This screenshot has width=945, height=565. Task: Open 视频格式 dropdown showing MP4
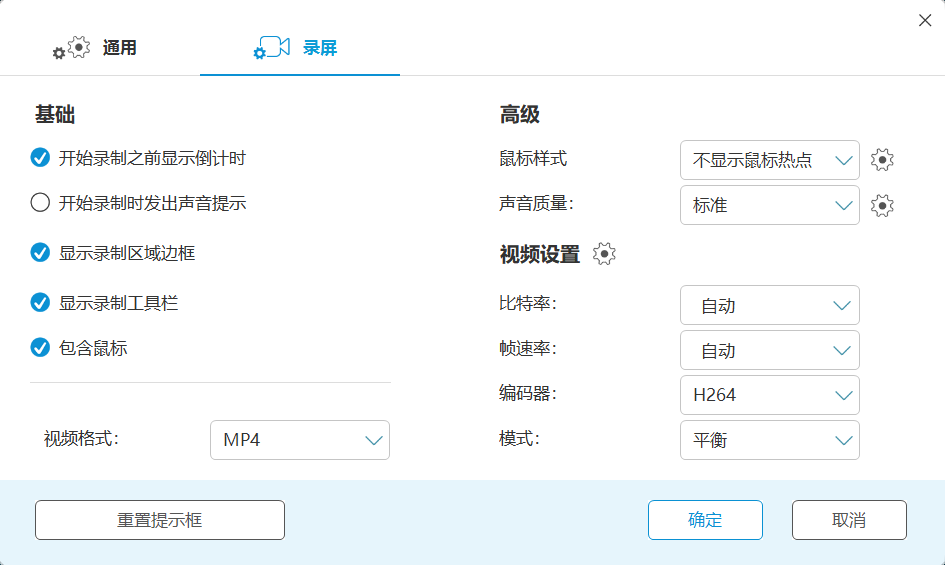300,440
